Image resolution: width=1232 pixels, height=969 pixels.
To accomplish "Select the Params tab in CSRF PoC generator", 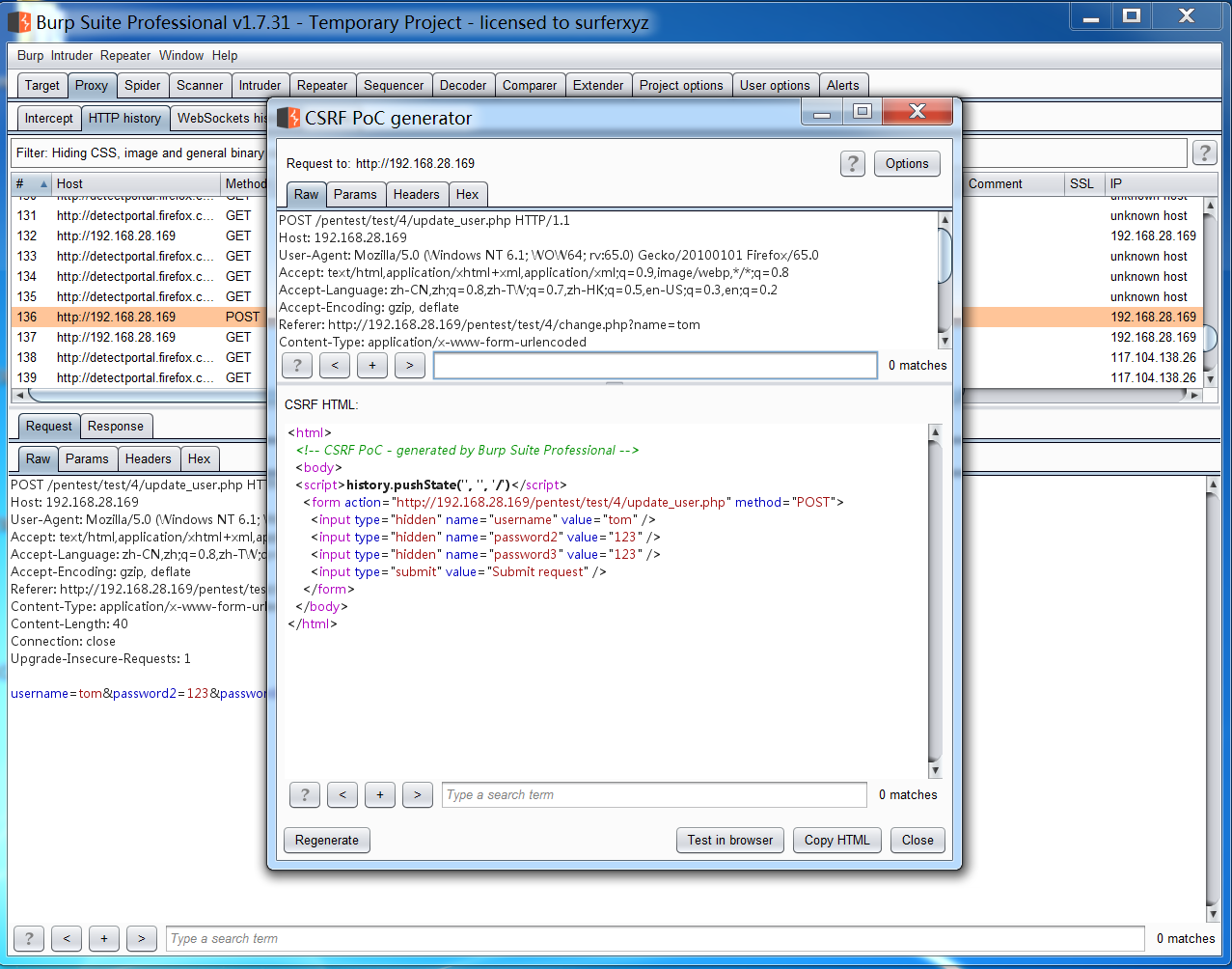I will [x=355, y=194].
